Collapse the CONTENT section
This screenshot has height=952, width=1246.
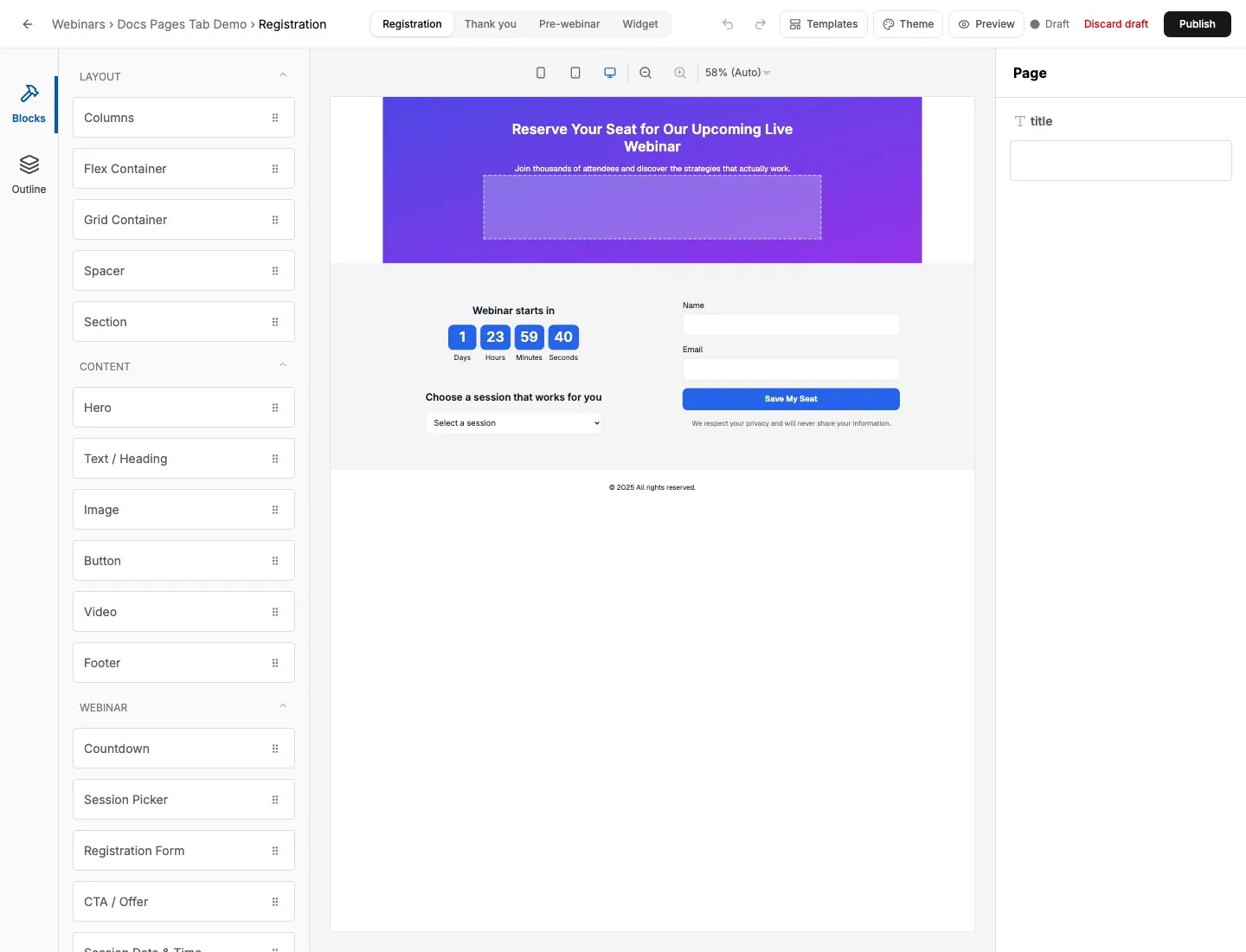[283, 365]
